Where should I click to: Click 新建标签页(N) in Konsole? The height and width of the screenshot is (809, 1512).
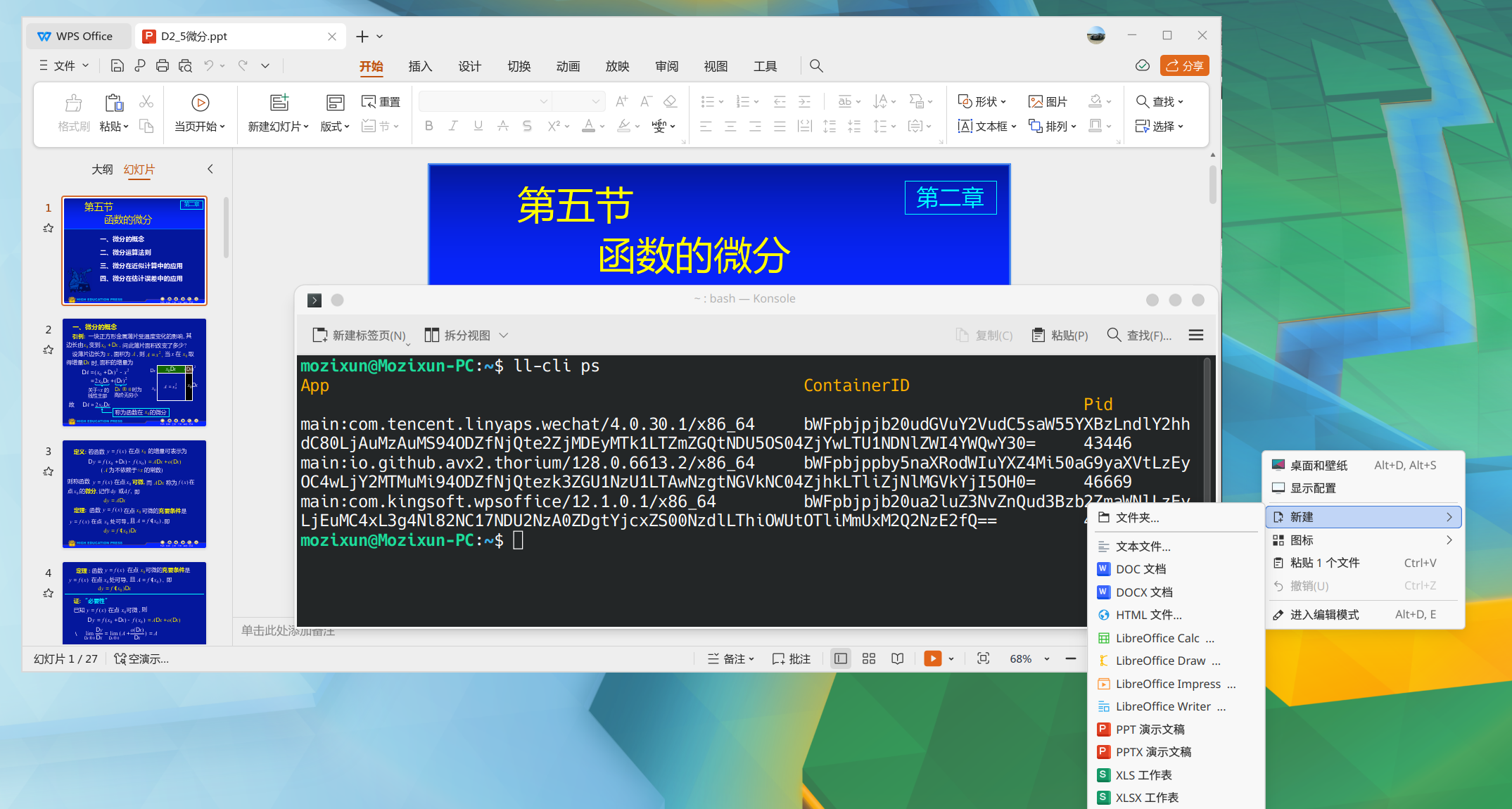coord(360,335)
